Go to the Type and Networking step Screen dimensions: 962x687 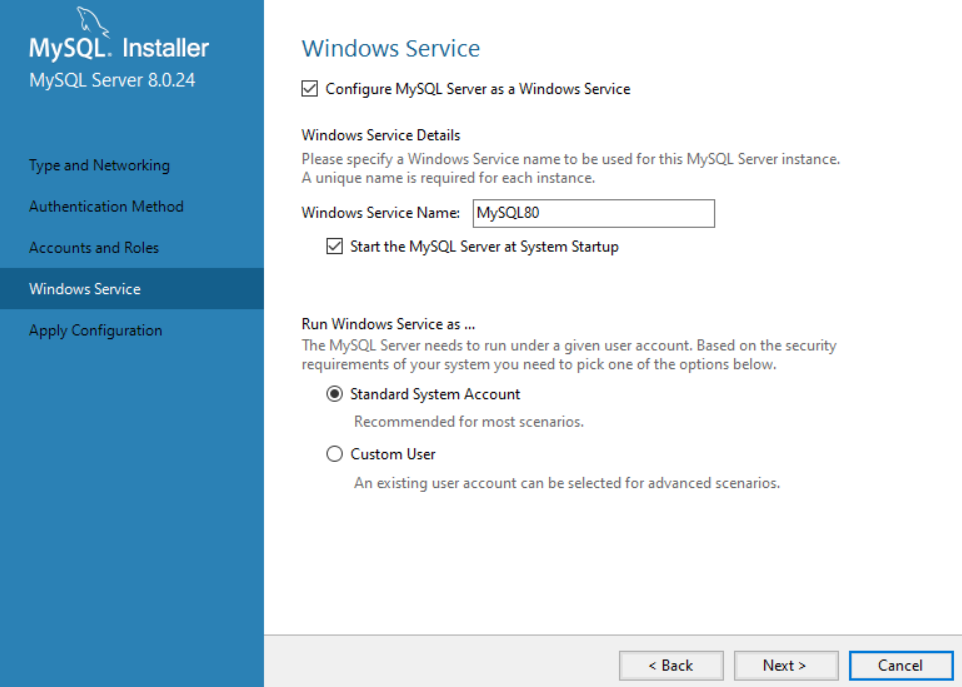[x=99, y=165]
